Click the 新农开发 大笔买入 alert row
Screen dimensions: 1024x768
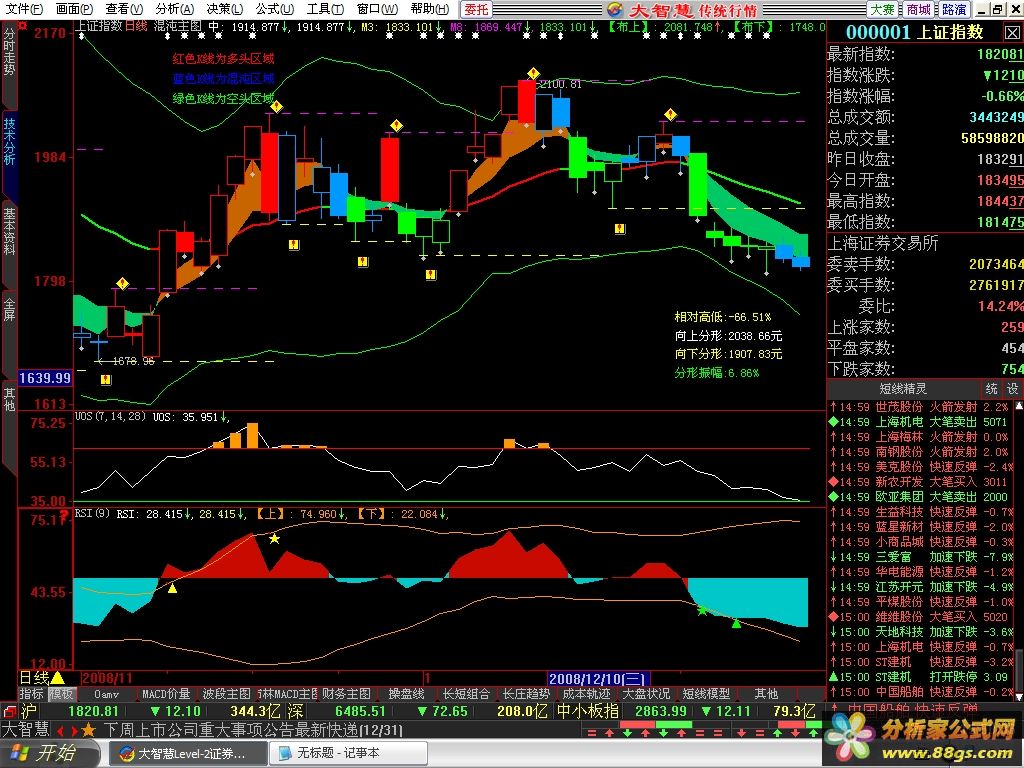919,482
